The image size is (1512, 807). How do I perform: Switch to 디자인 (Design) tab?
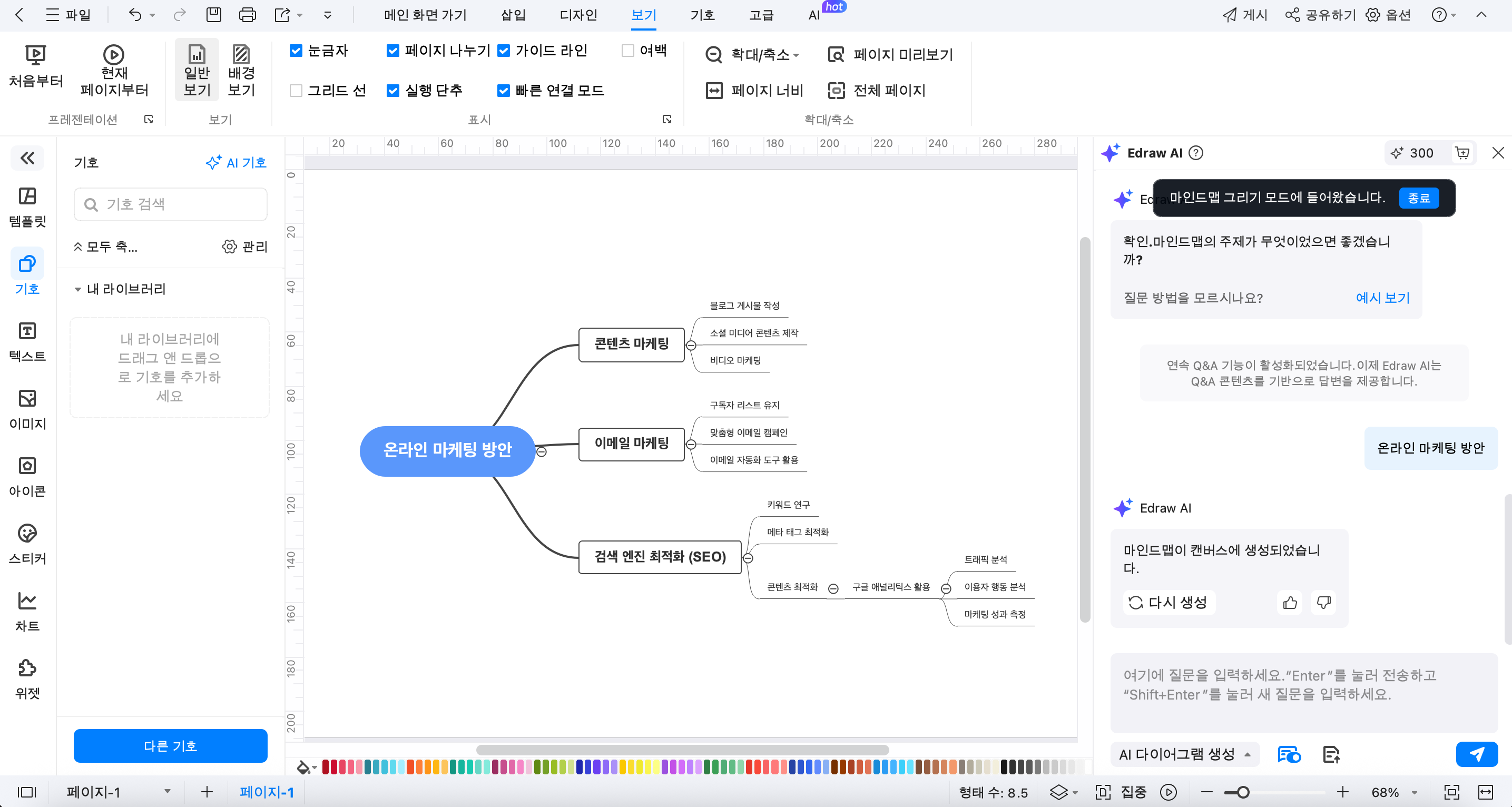578,15
